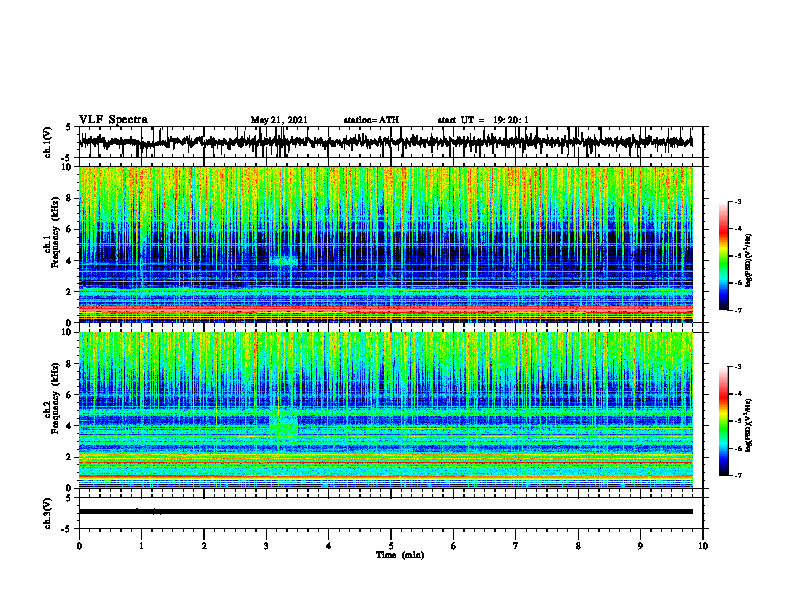Viewport: 792px width, 612px height.
Task: Click time axis tick label "2"
Action: [x=204, y=546]
